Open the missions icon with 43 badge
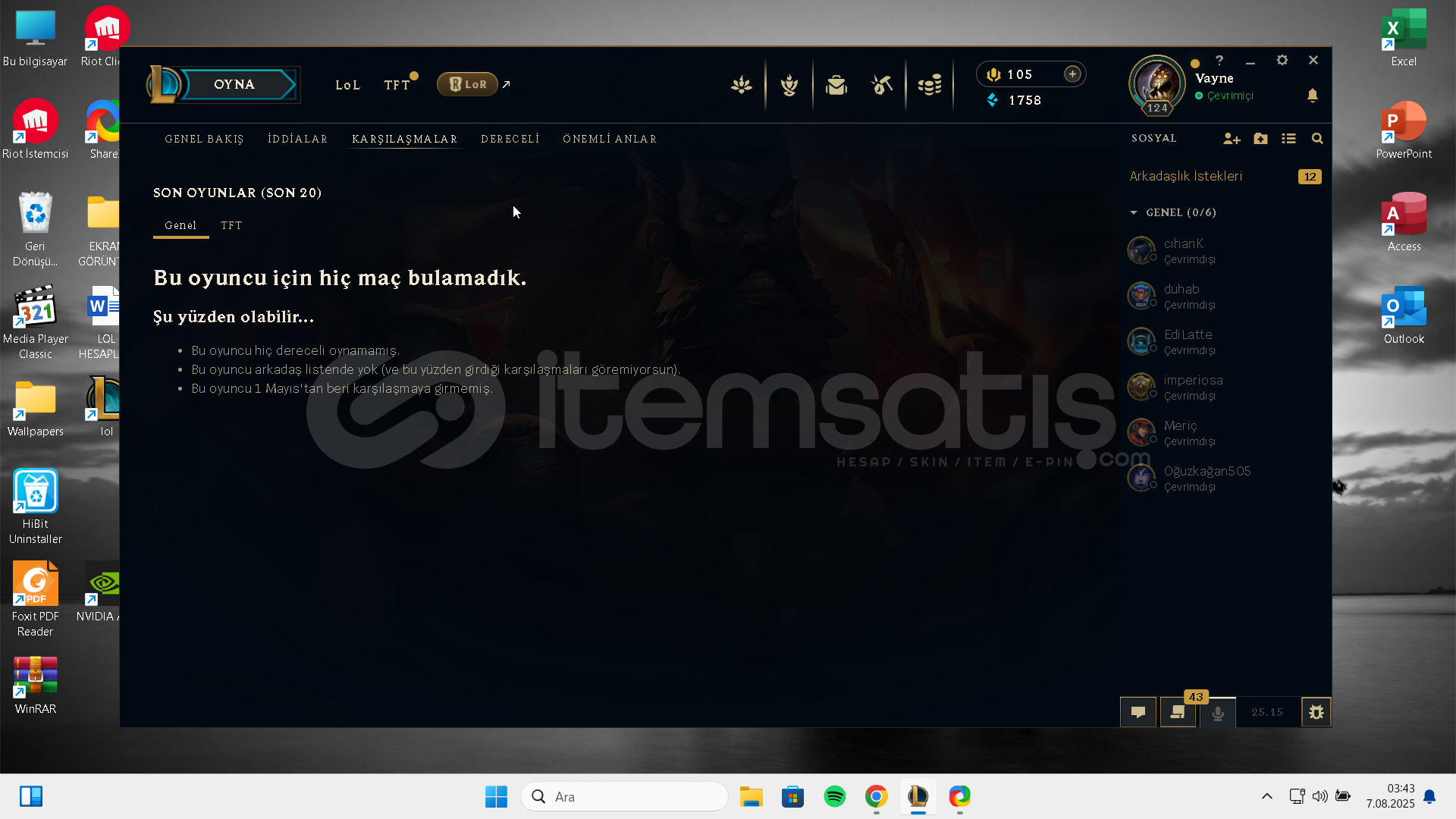 click(1178, 712)
